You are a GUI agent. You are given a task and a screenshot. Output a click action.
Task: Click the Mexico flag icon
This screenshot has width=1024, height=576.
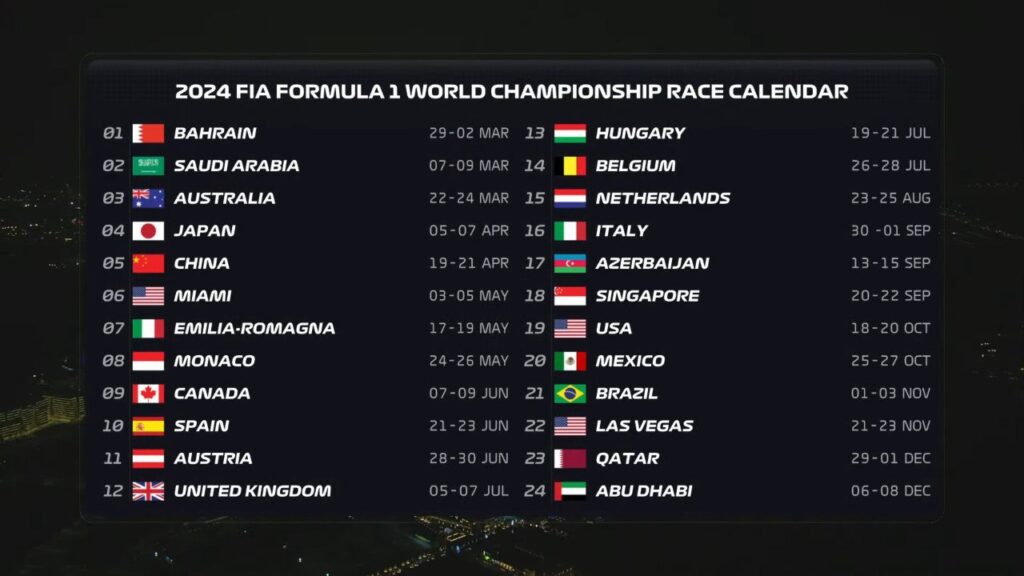click(x=570, y=361)
